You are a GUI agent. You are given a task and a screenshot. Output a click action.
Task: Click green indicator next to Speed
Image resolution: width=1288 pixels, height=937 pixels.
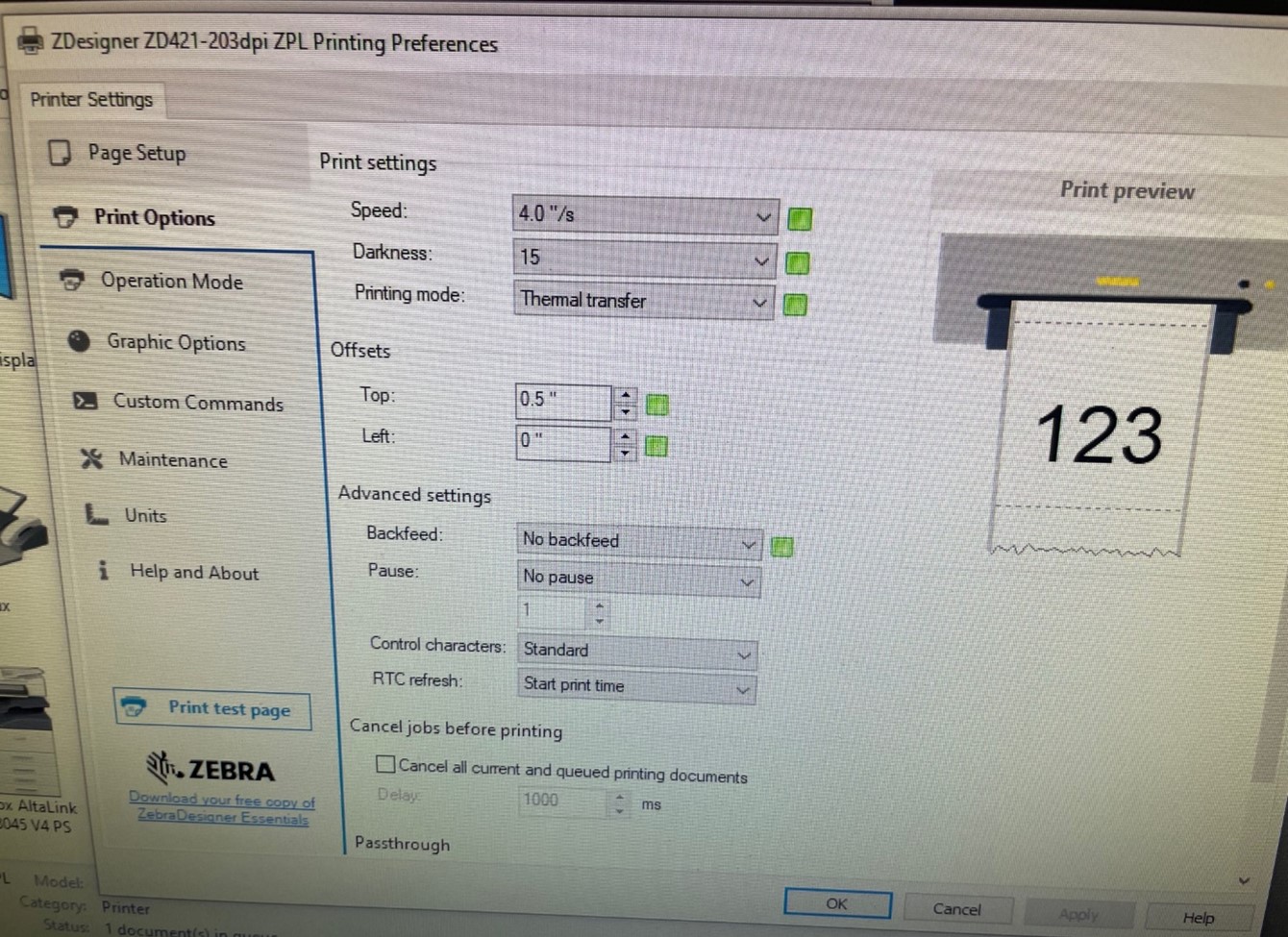(800, 219)
